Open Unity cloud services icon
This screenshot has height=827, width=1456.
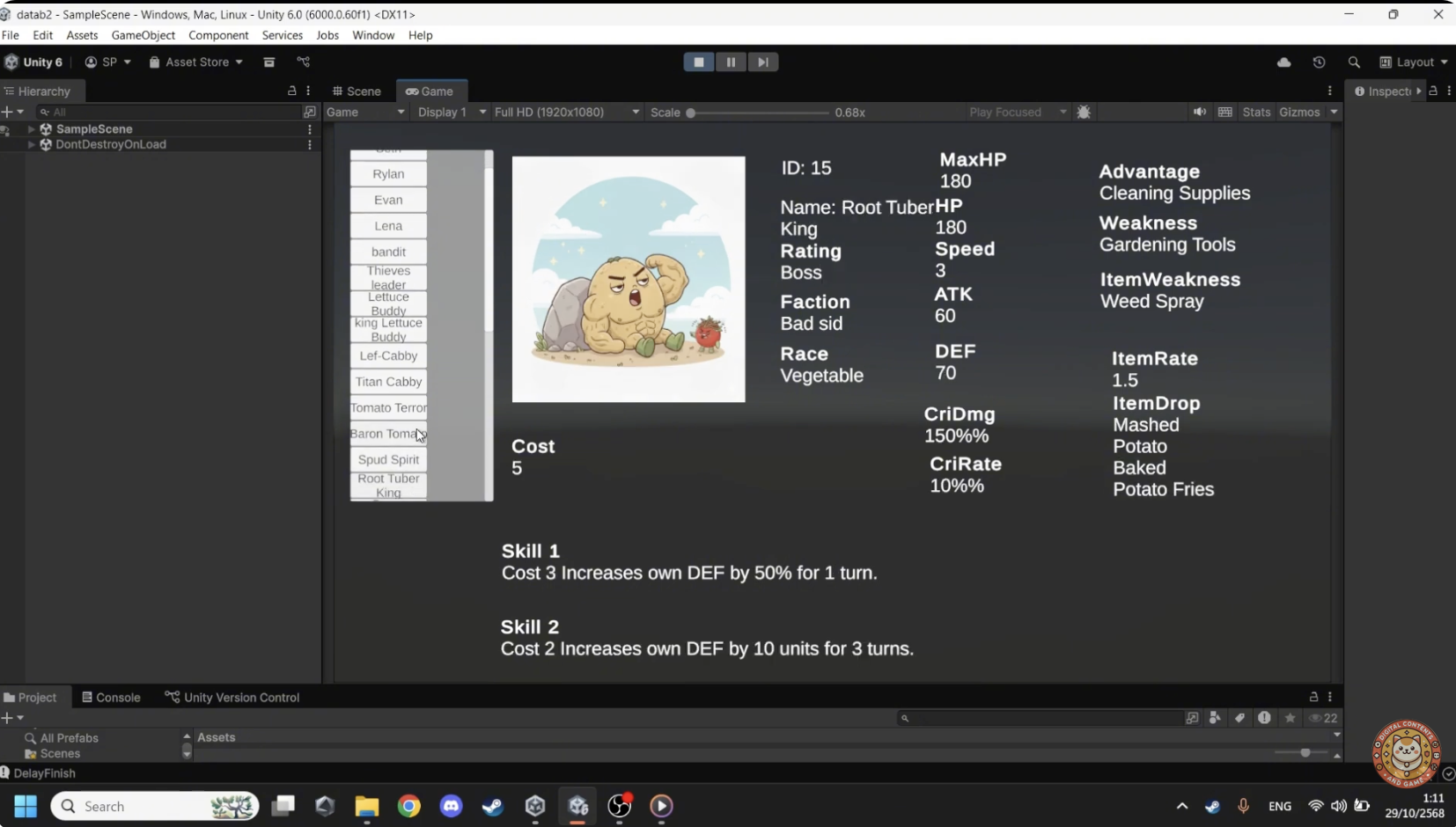1283,62
